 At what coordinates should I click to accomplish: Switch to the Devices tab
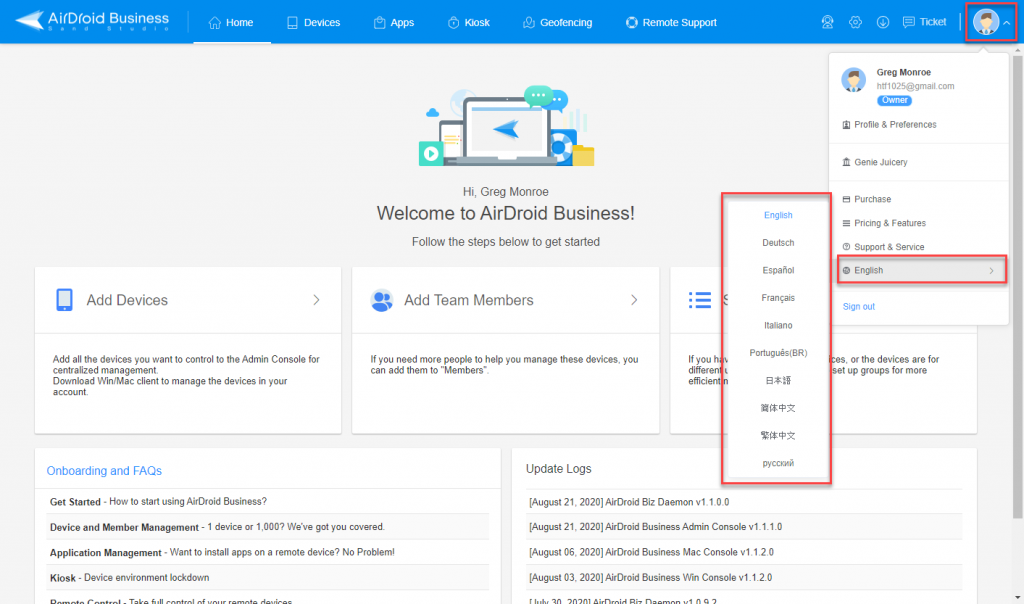(313, 22)
